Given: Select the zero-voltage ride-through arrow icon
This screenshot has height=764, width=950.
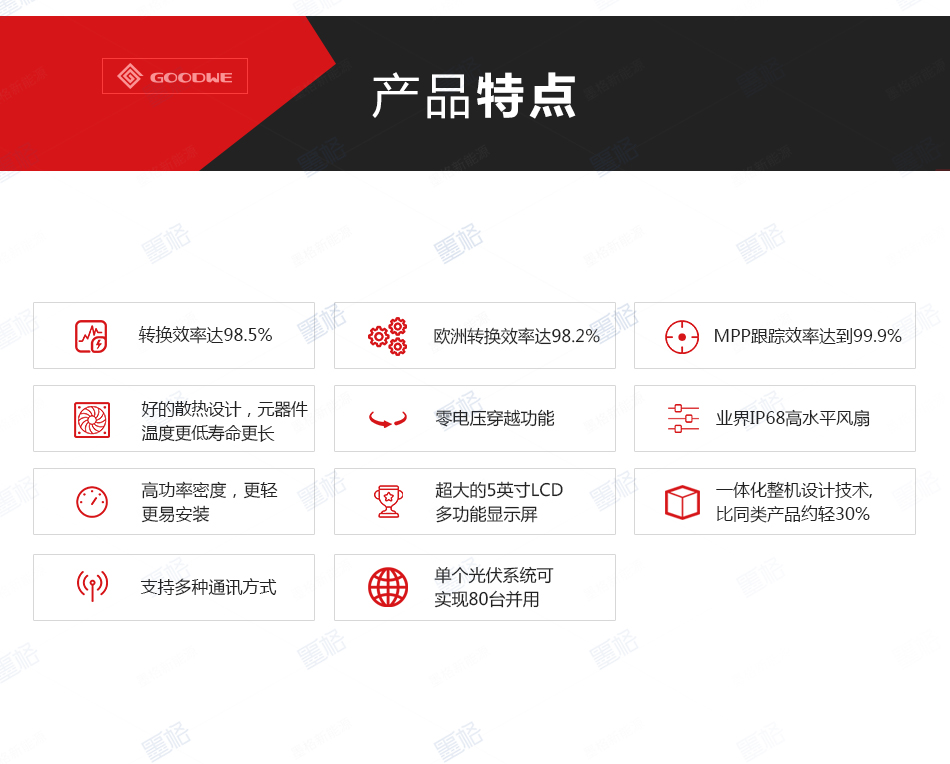Looking at the screenshot, I should pos(389,418).
